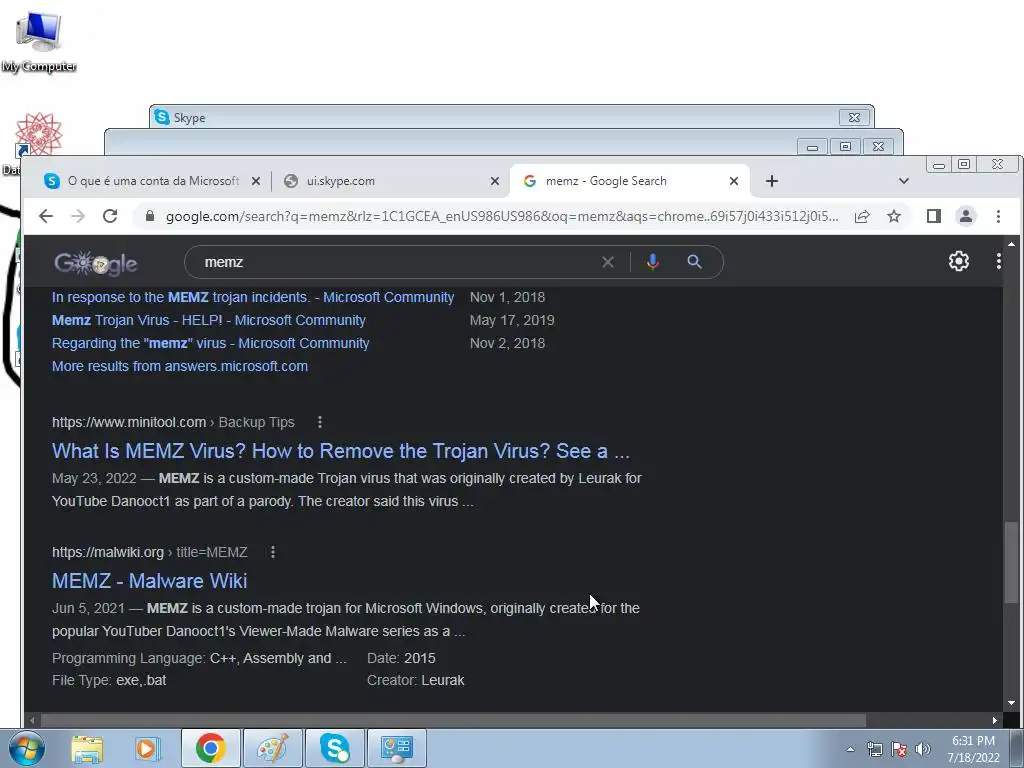This screenshot has height=768, width=1024.
Task: Click the forward navigation arrow
Action: point(78,216)
